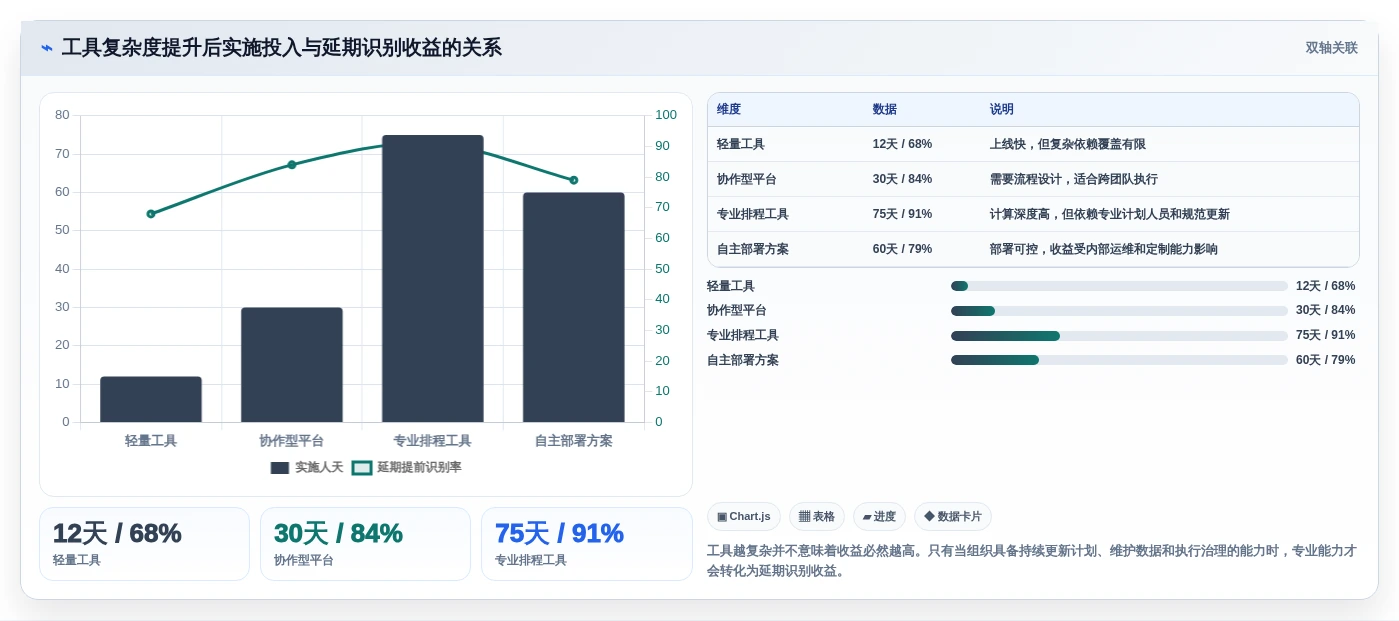This screenshot has width=1399, height=621.
Task: Click the 协作型平台 progress bar
Action: pyautogui.click(x=1119, y=311)
